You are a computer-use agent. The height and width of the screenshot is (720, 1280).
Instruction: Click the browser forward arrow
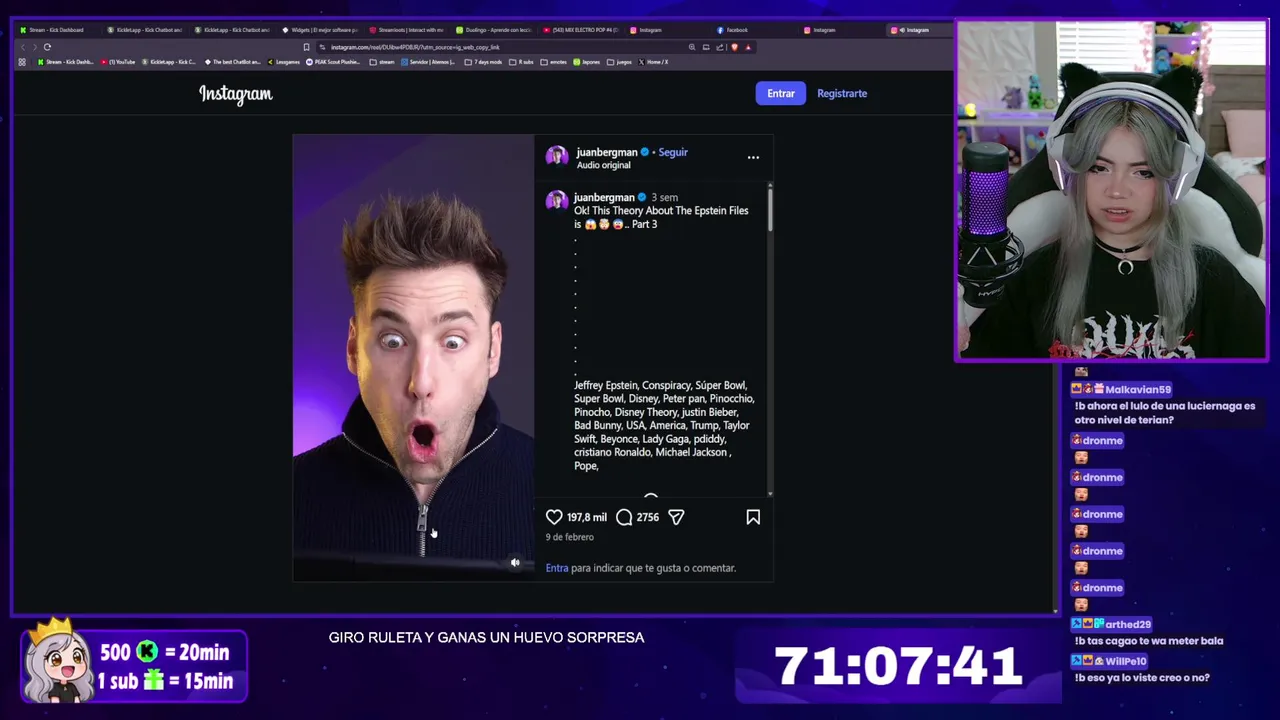pos(34,47)
